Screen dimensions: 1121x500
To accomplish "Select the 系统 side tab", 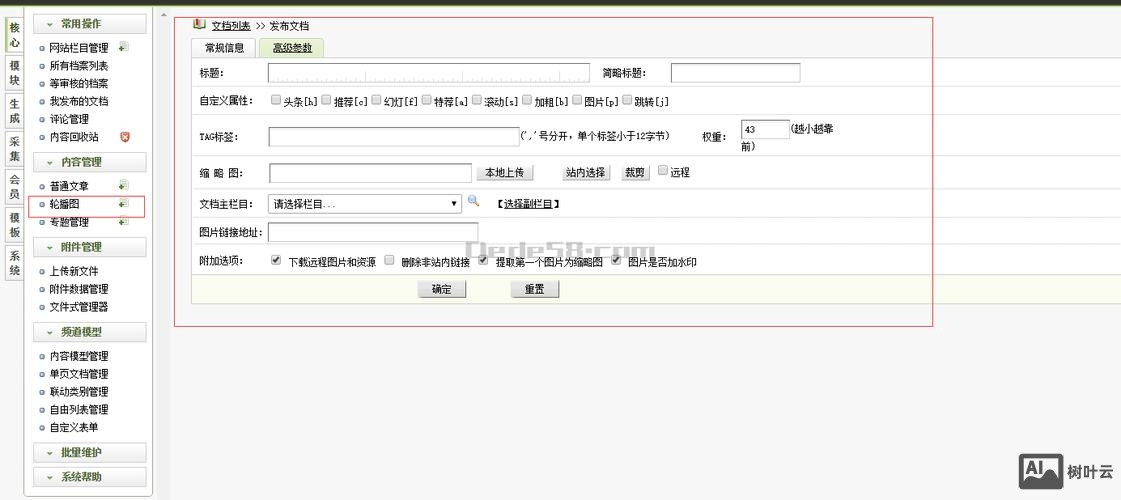I will [x=14, y=263].
